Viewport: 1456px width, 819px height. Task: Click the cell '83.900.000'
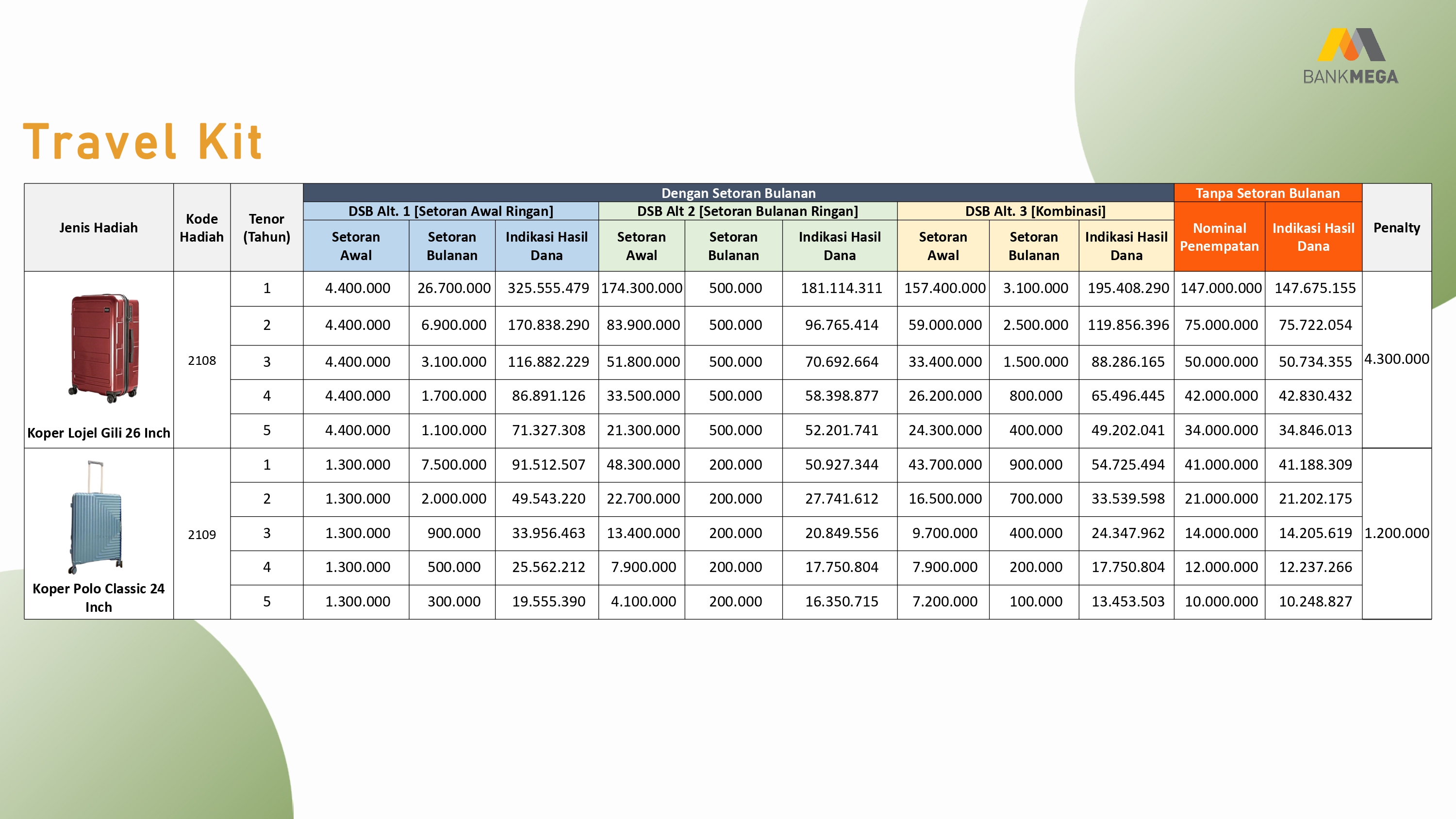click(x=643, y=325)
